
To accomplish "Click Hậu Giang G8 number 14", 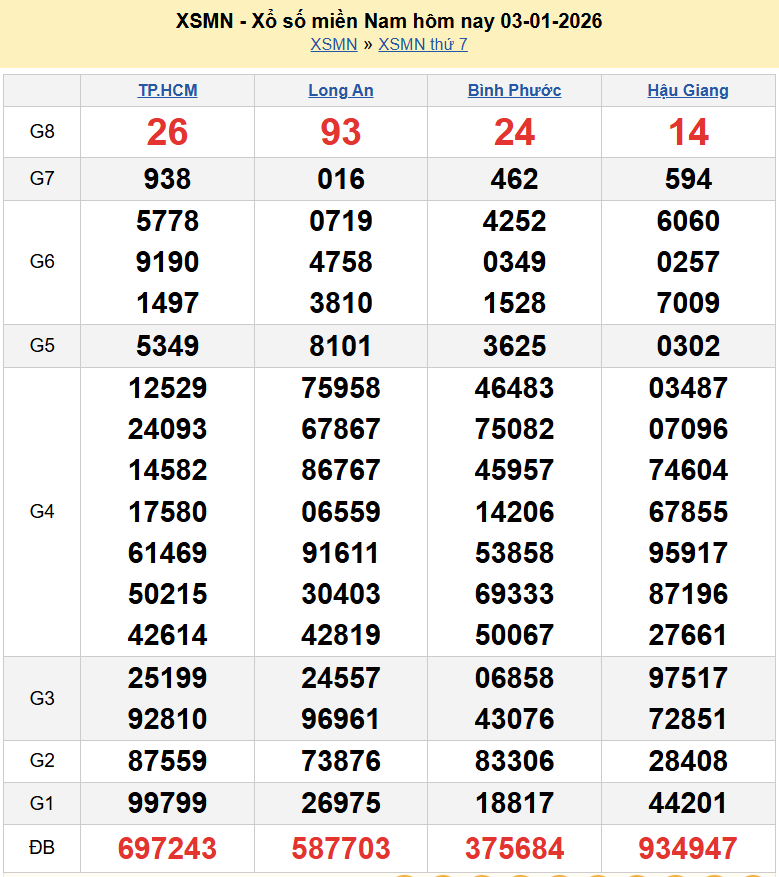I will point(688,132).
